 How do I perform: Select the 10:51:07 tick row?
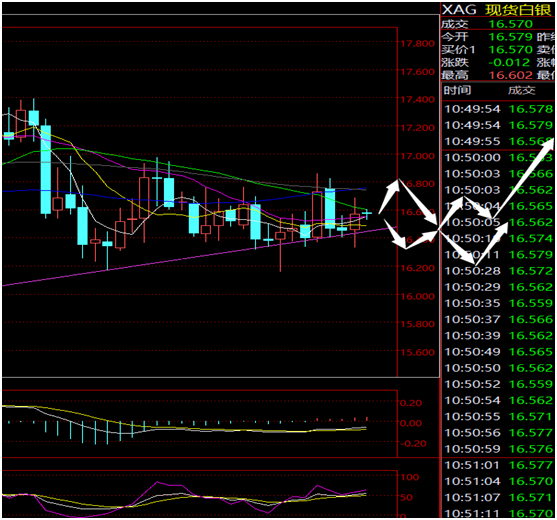coord(499,498)
